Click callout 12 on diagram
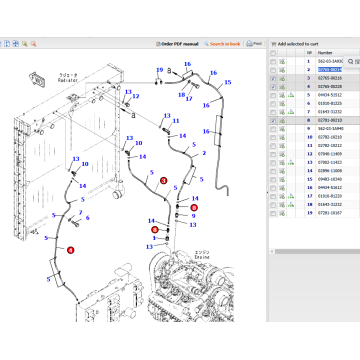Image resolution: width=360 pixels, height=360 pixels. (136, 96)
